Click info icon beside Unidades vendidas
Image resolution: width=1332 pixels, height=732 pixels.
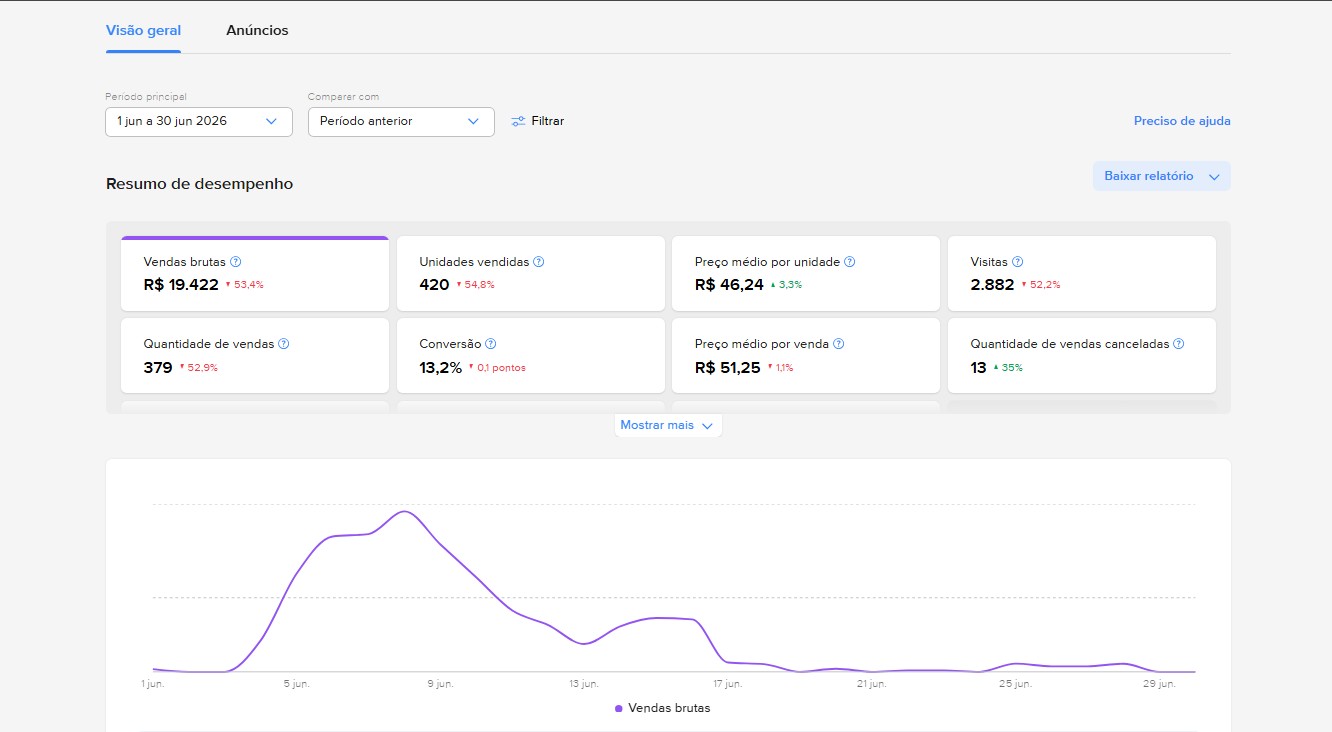(539, 262)
